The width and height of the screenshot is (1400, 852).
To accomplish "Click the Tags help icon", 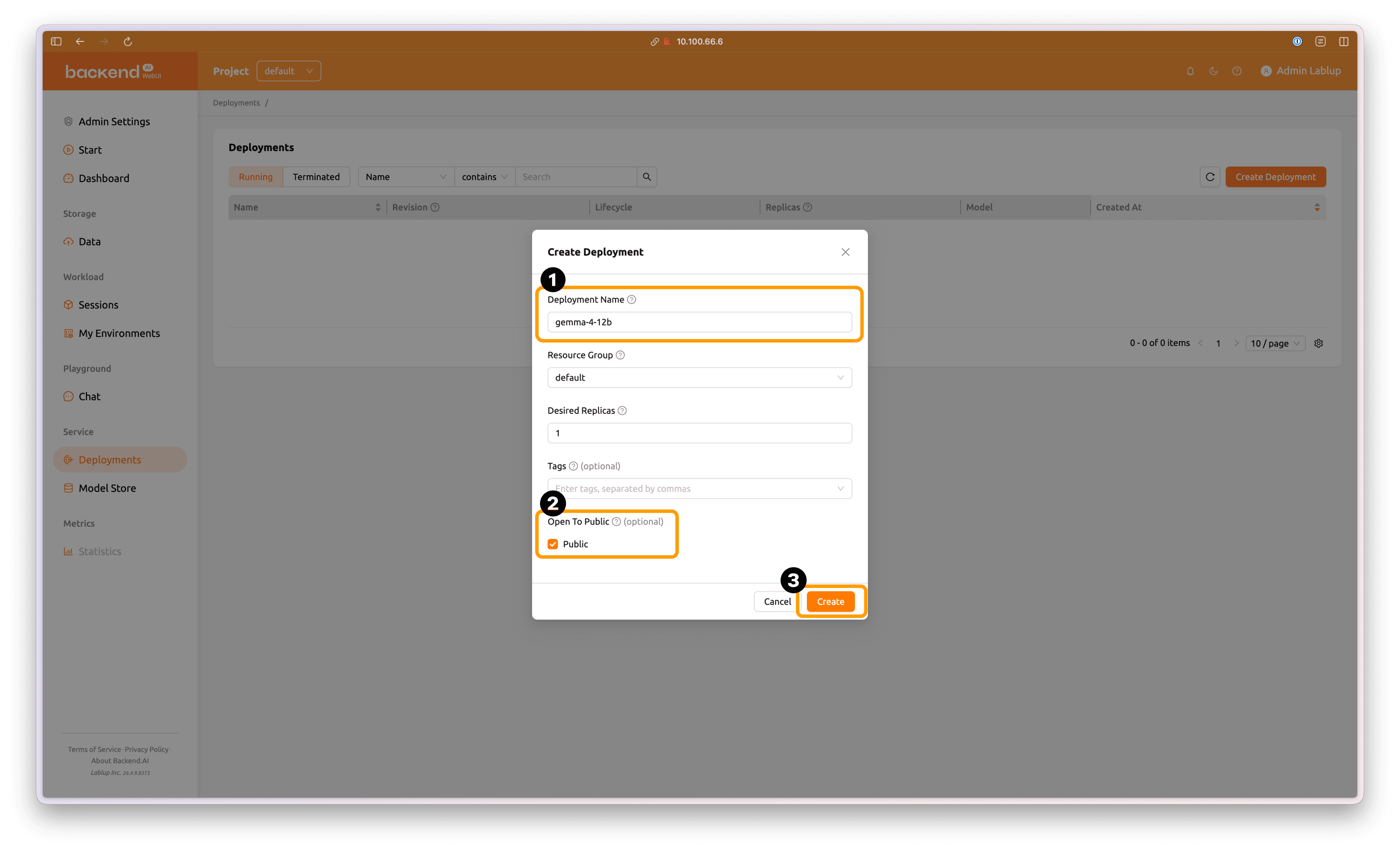I will (x=573, y=466).
